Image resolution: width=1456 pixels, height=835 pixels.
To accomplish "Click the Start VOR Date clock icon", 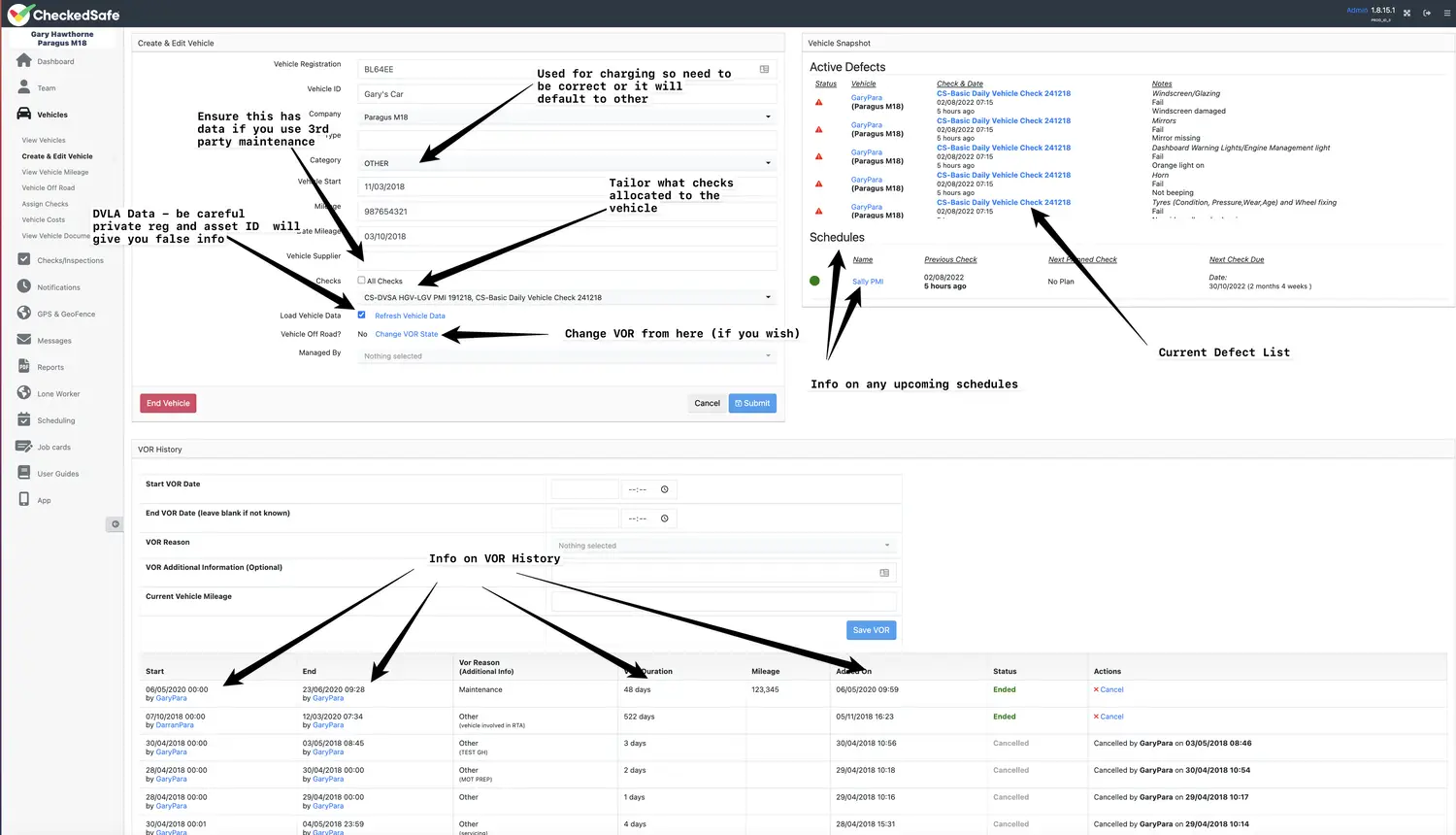I will [665, 489].
